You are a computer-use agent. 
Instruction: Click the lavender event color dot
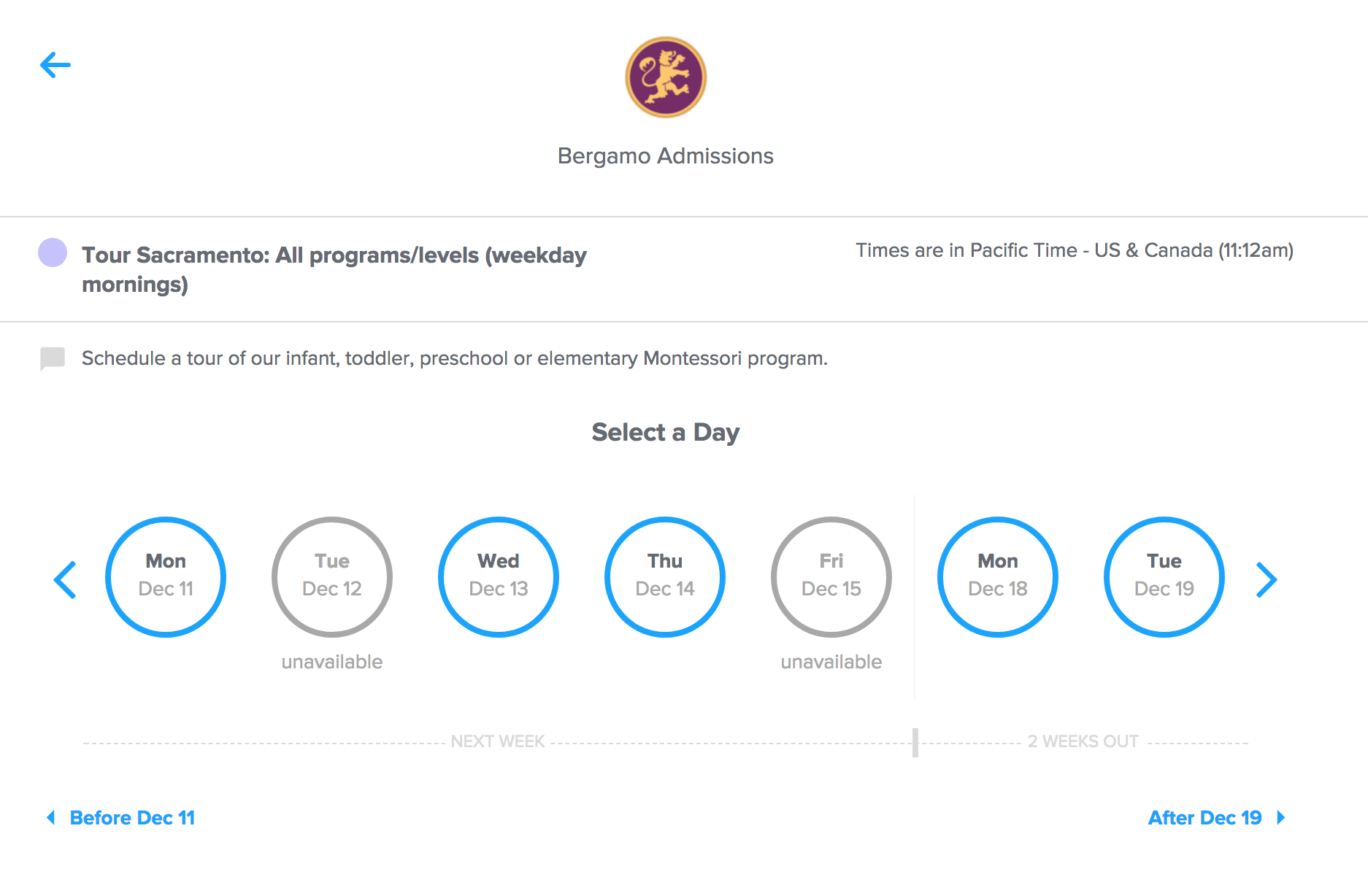53,252
